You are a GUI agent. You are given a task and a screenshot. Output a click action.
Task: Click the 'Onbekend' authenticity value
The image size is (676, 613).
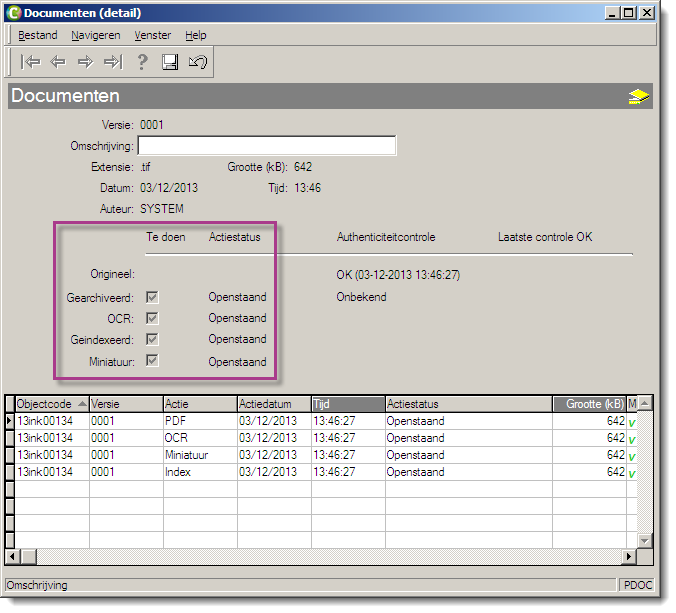tap(361, 297)
